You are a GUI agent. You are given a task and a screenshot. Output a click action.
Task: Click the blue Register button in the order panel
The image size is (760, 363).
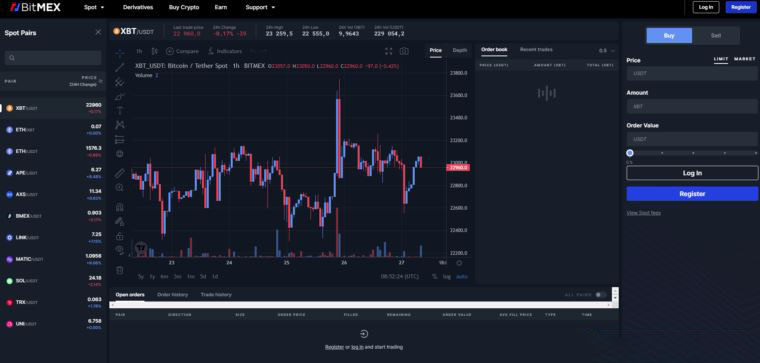click(x=692, y=194)
